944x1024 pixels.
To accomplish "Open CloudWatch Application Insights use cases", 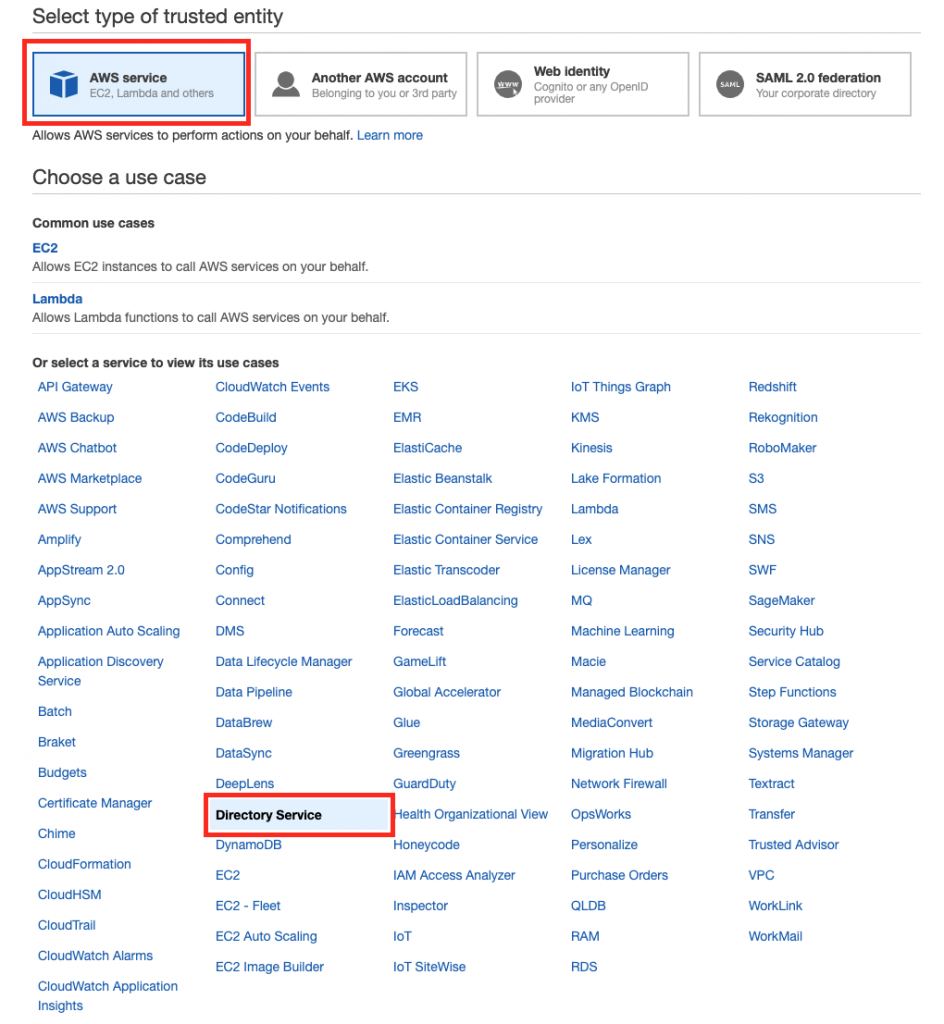I will pyautogui.click(x=108, y=996).
